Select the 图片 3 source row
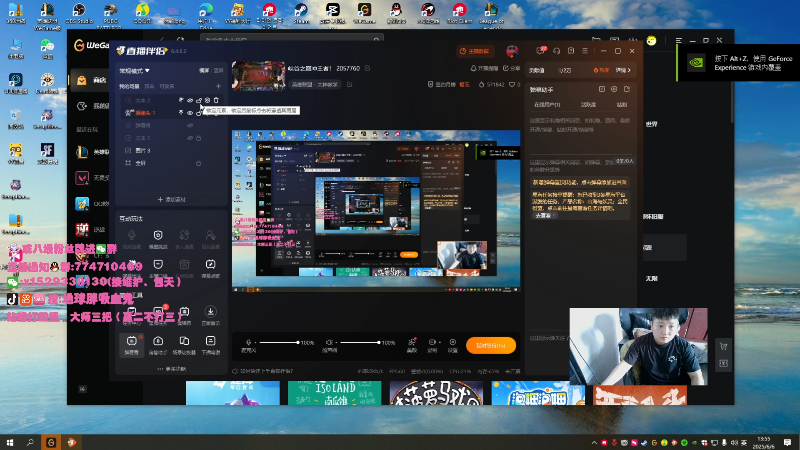Viewport: 800px width, 450px height. click(x=171, y=151)
